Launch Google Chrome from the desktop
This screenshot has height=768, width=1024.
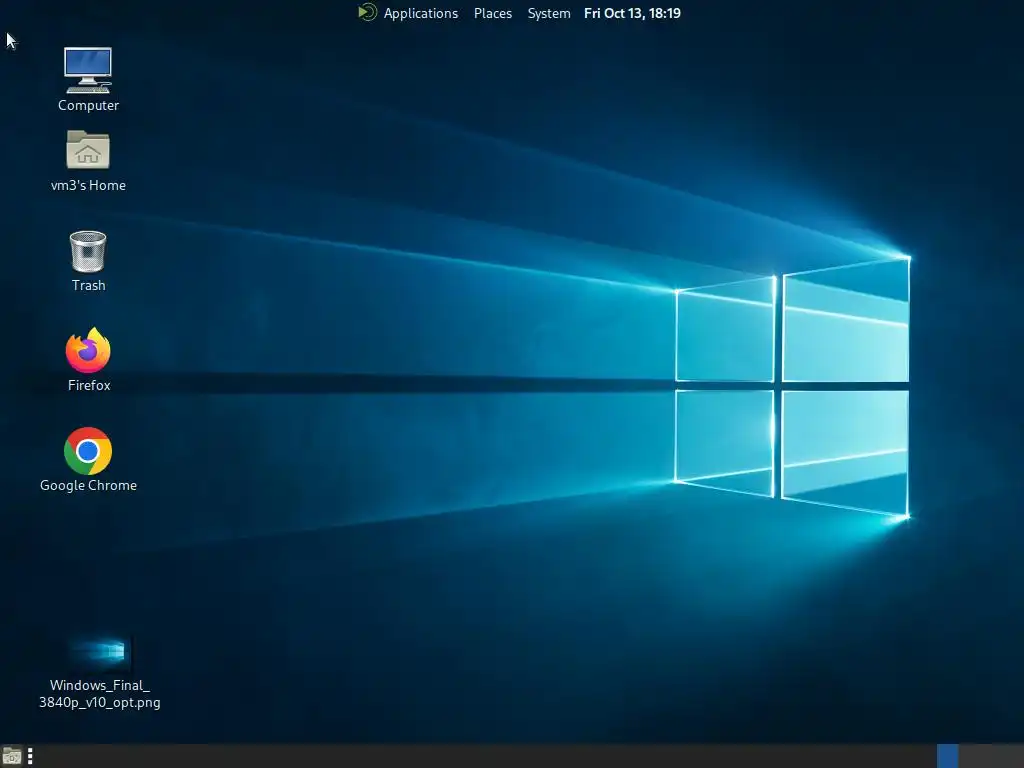click(88, 451)
